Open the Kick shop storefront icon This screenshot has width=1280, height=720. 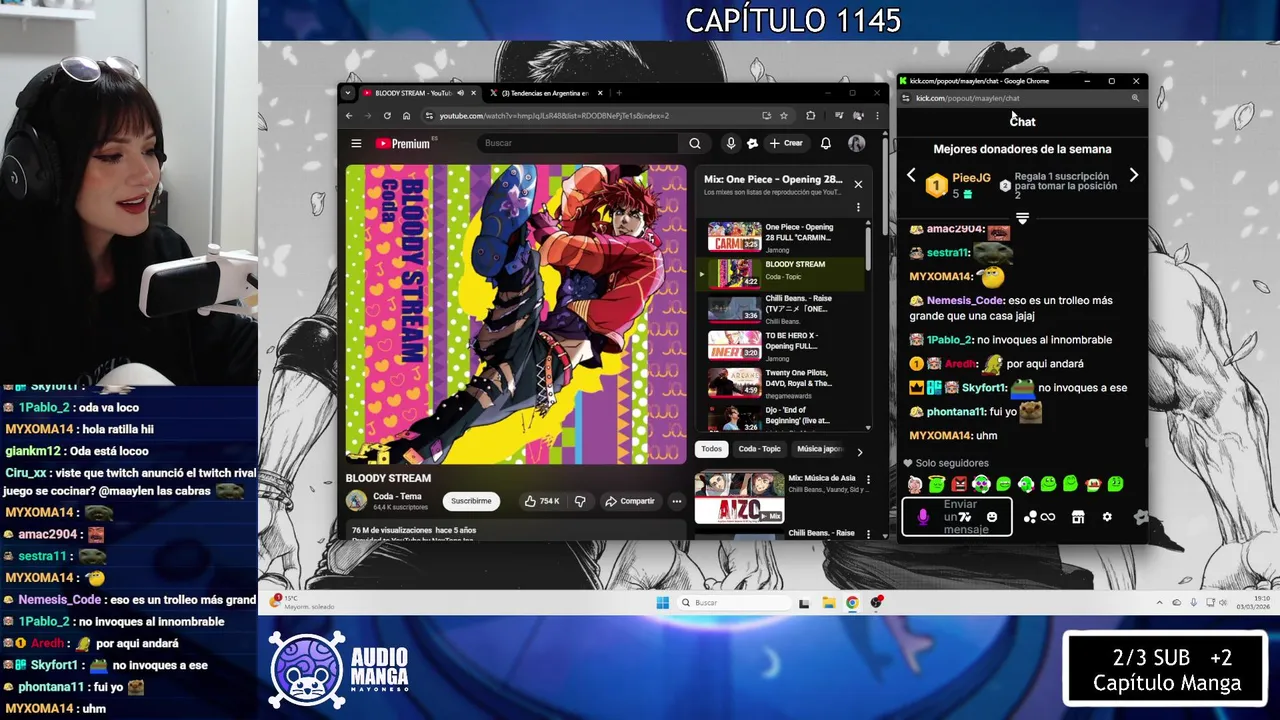(x=1078, y=517)
